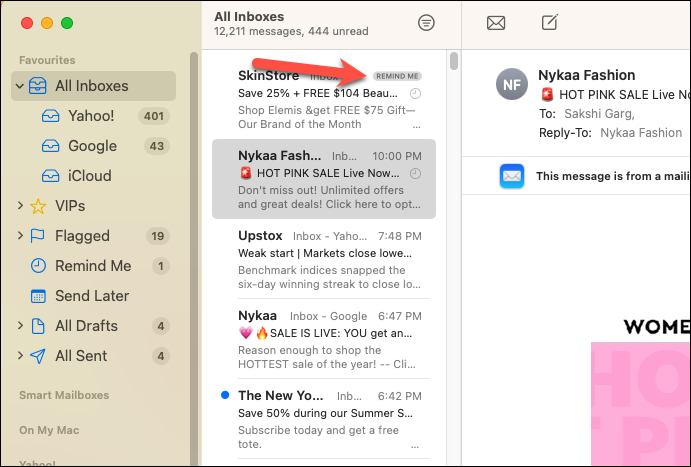Viewport: 691px width, 467px height.
Task: Collapse the All Inboxes chevron
Action: point(19,86)
